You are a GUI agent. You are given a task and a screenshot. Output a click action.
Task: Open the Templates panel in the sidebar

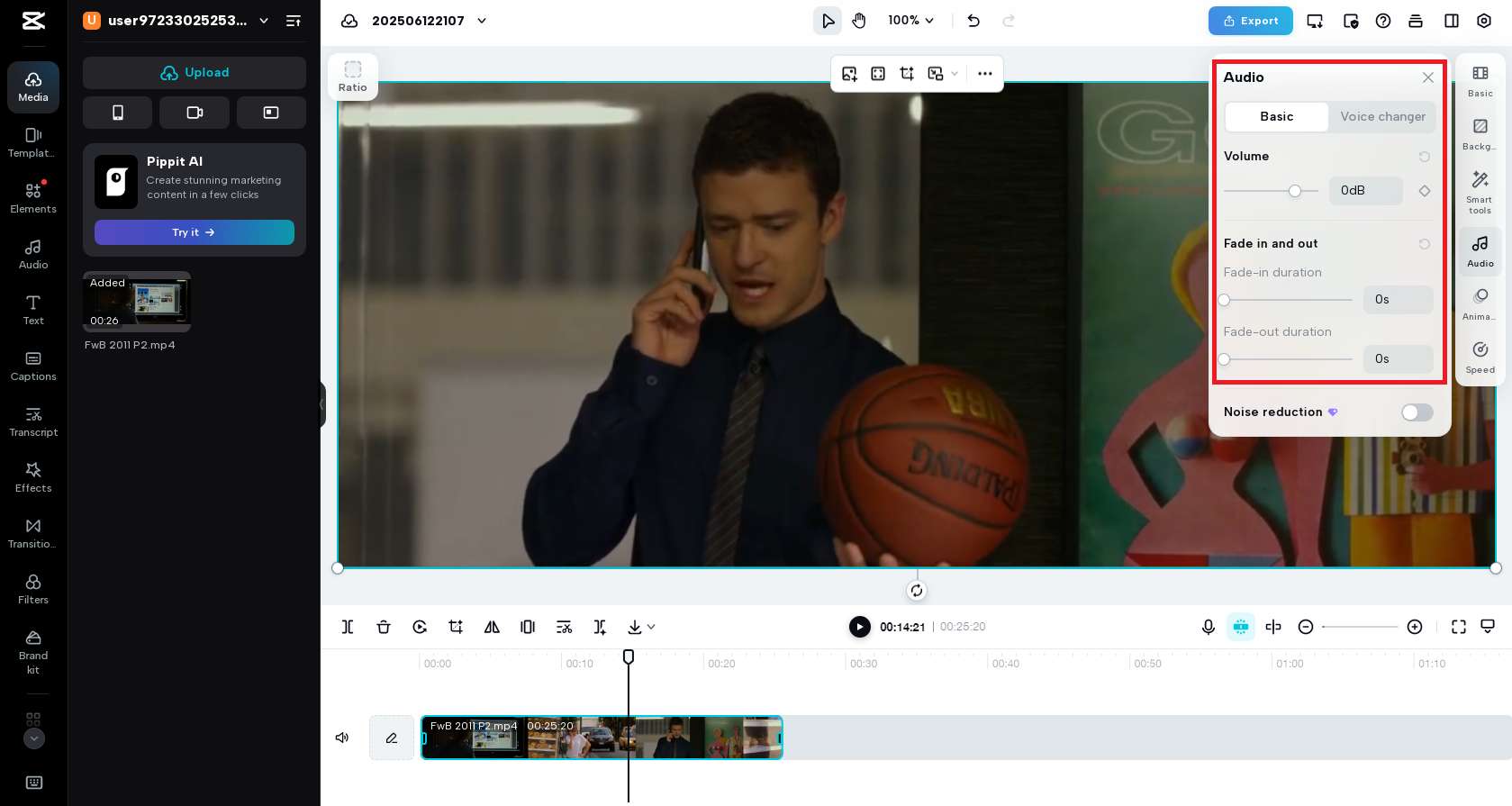pyautogui.click(x=33, y=142)
